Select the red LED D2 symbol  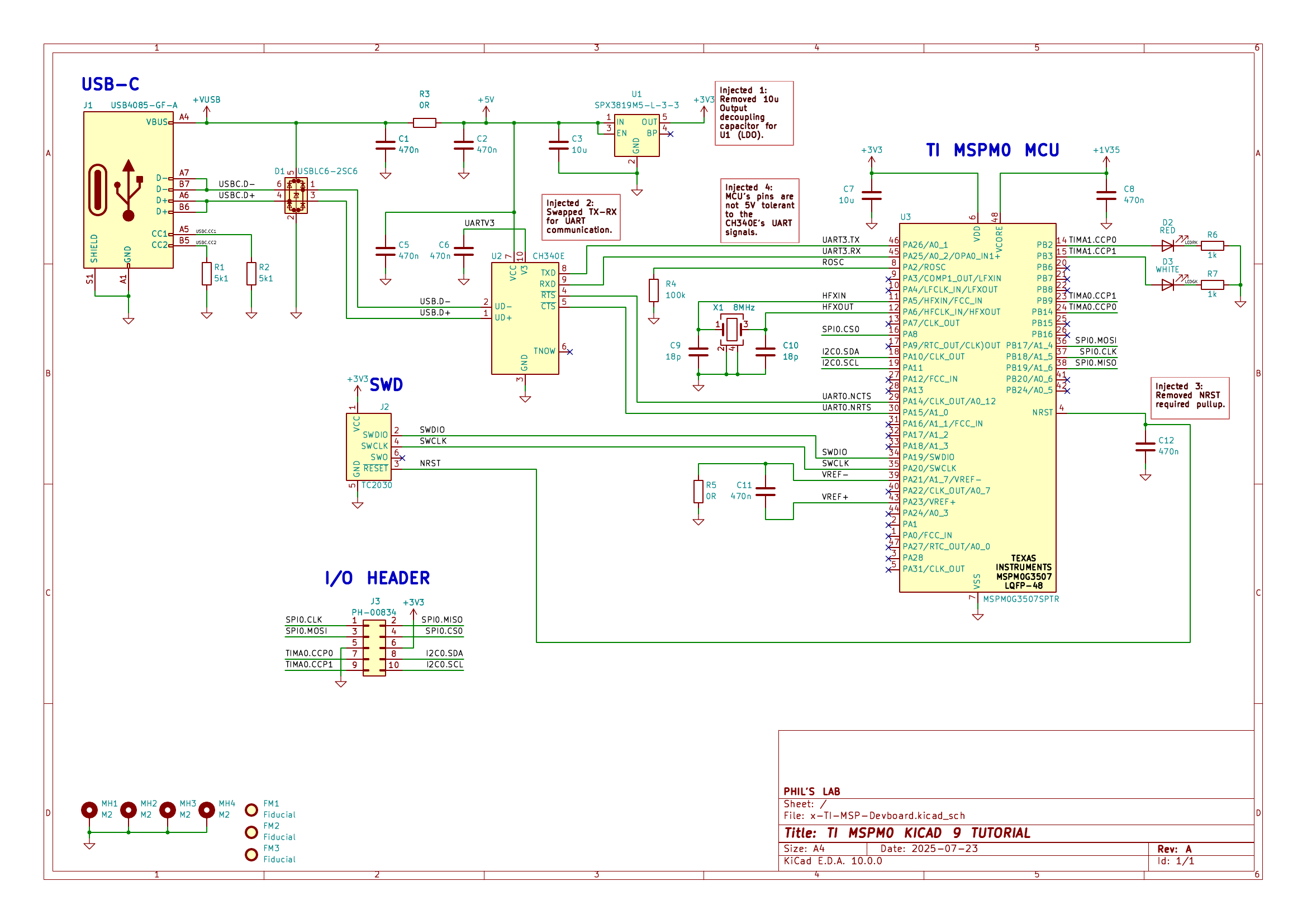(x=1168, y=245)
